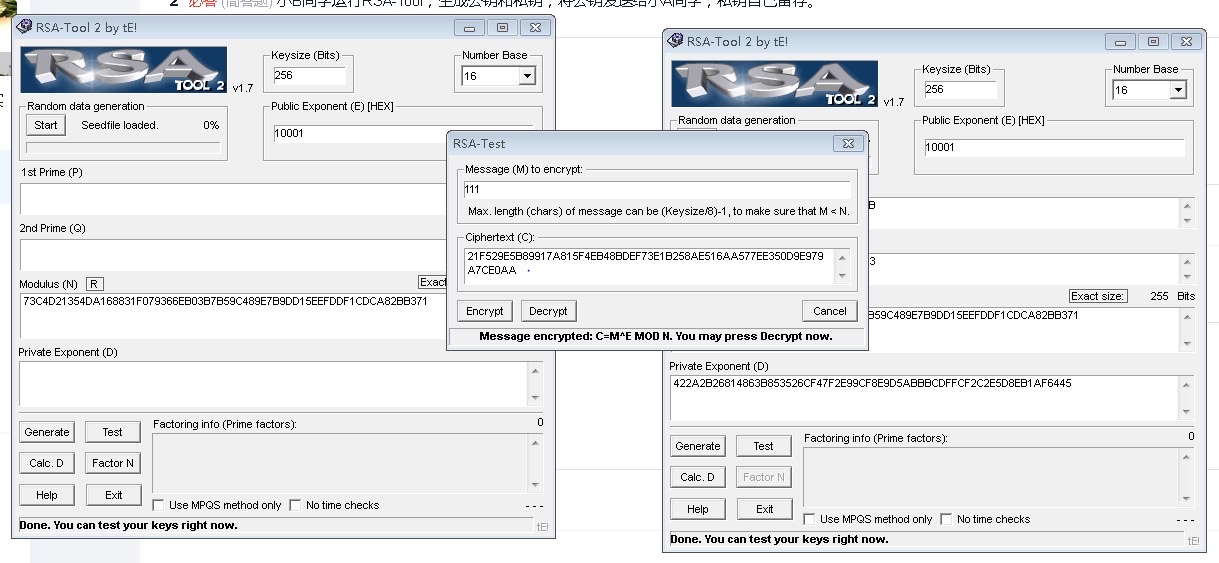Image resolution: width=1219 pixels, height=563 pixels.
Task: Click Public Exponent (E) field in right window
Action: (1054, 147)
